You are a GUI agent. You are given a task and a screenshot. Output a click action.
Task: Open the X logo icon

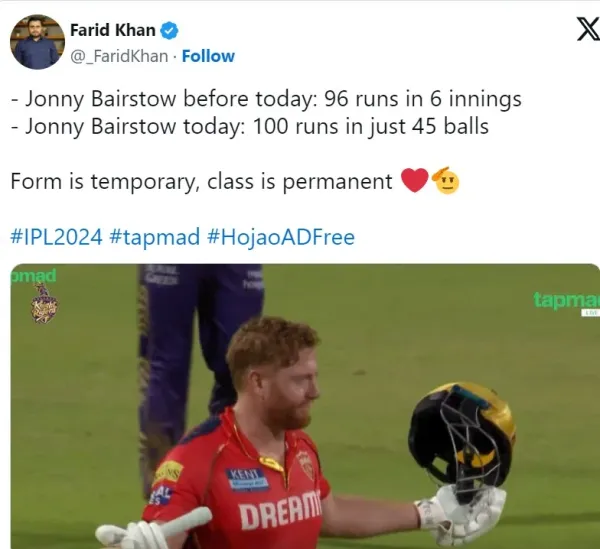pyautogui.click(x=588, y=29)
